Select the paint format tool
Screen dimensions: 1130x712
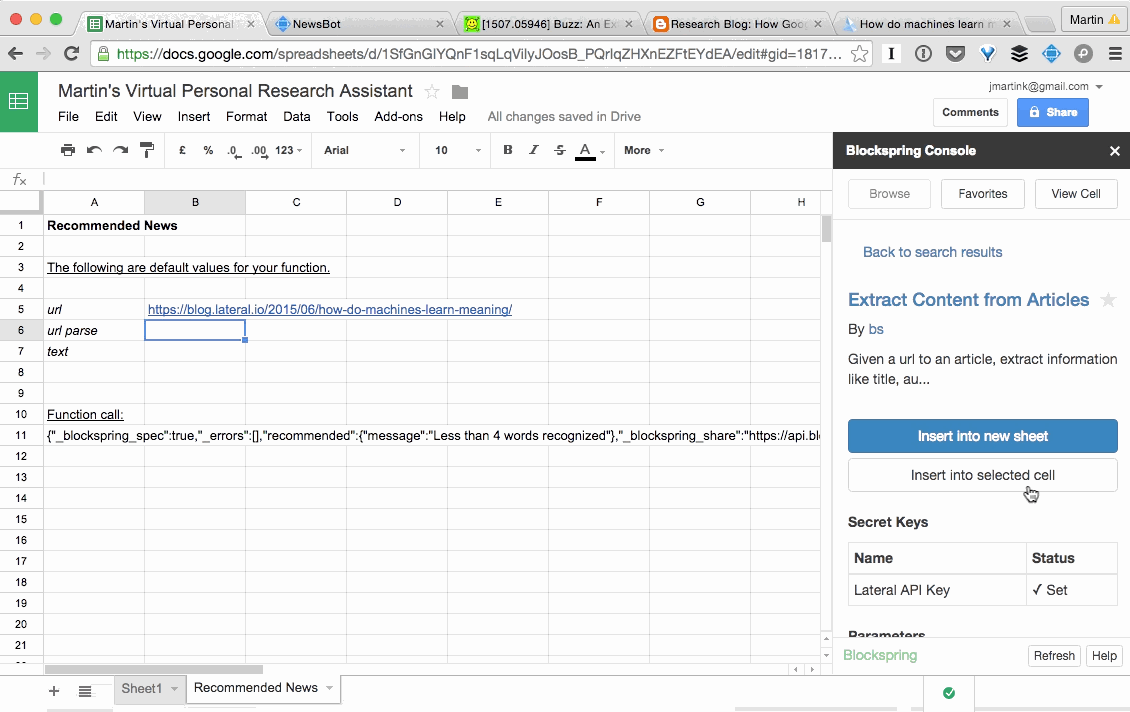click(x=146, y=150)
